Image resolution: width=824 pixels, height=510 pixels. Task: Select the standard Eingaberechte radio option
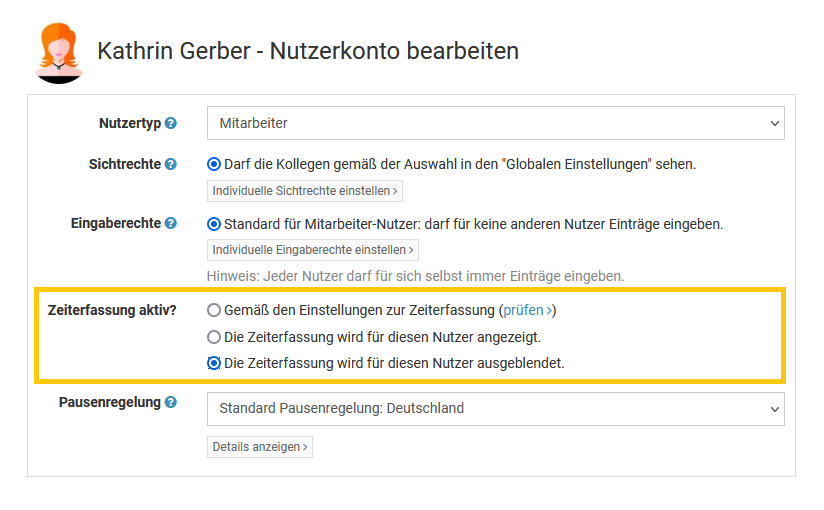(x=214, y=224)
